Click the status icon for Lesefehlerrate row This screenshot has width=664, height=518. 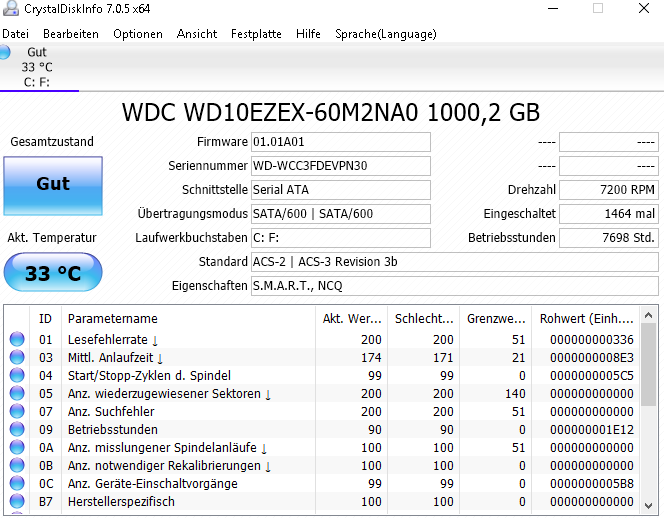(17, 339)
